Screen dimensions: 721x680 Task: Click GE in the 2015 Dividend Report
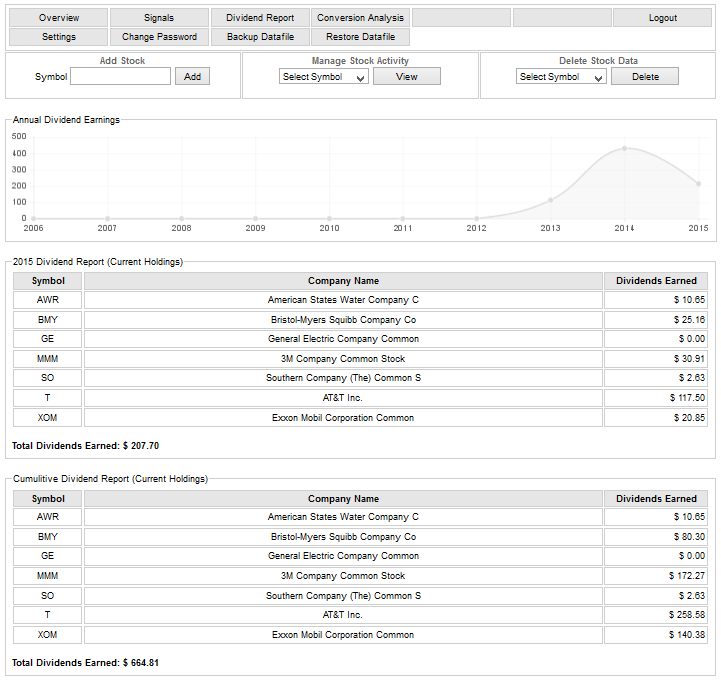click(48, 339)
